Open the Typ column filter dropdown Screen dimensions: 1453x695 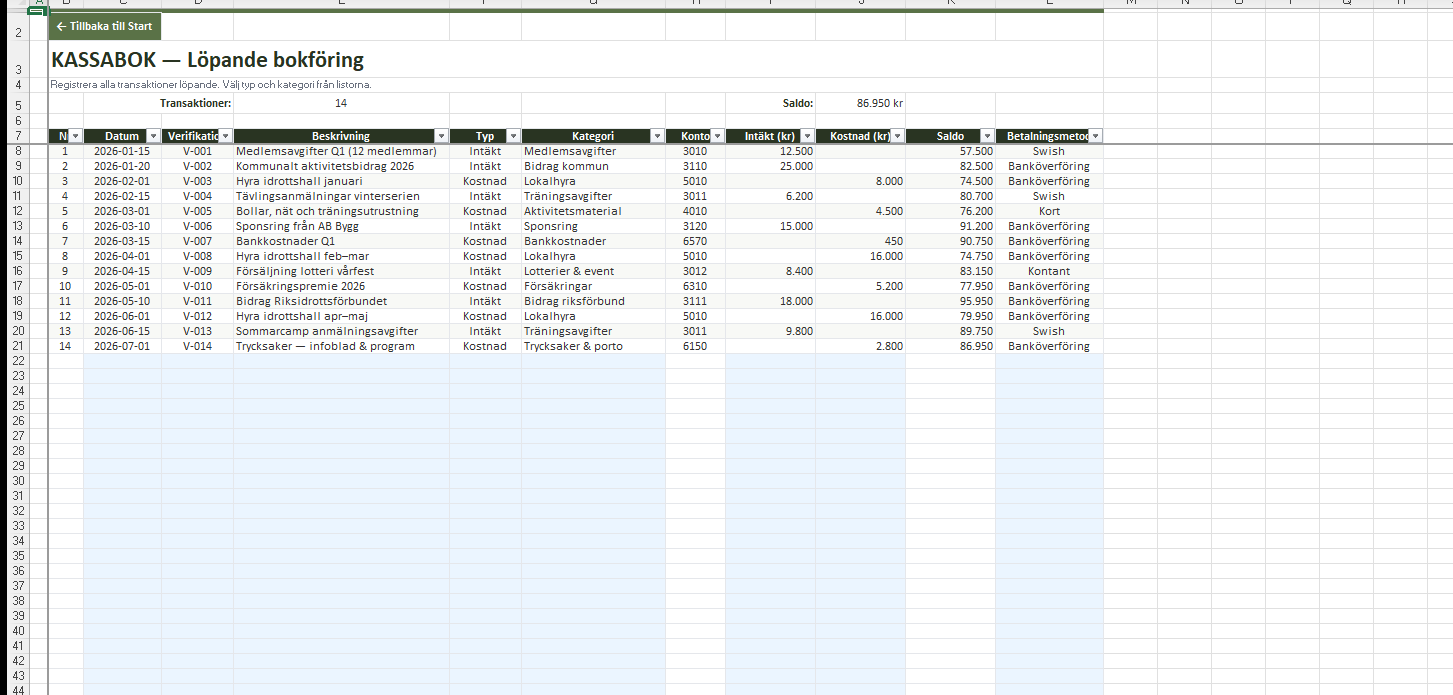pos(513,136)
